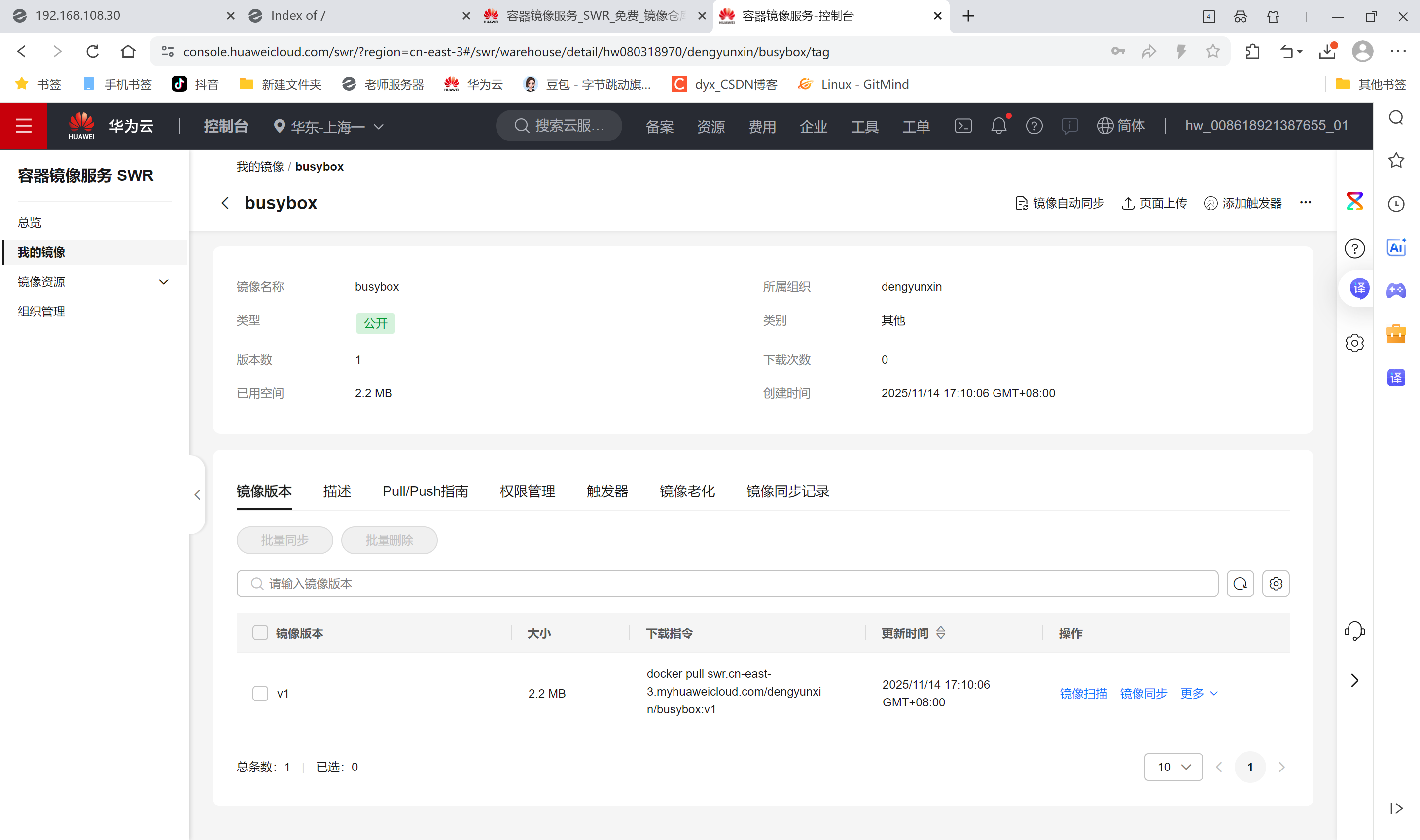Click the back arrow next to busybox
This screenshot has height=840, width=1420.
(225, 203)
